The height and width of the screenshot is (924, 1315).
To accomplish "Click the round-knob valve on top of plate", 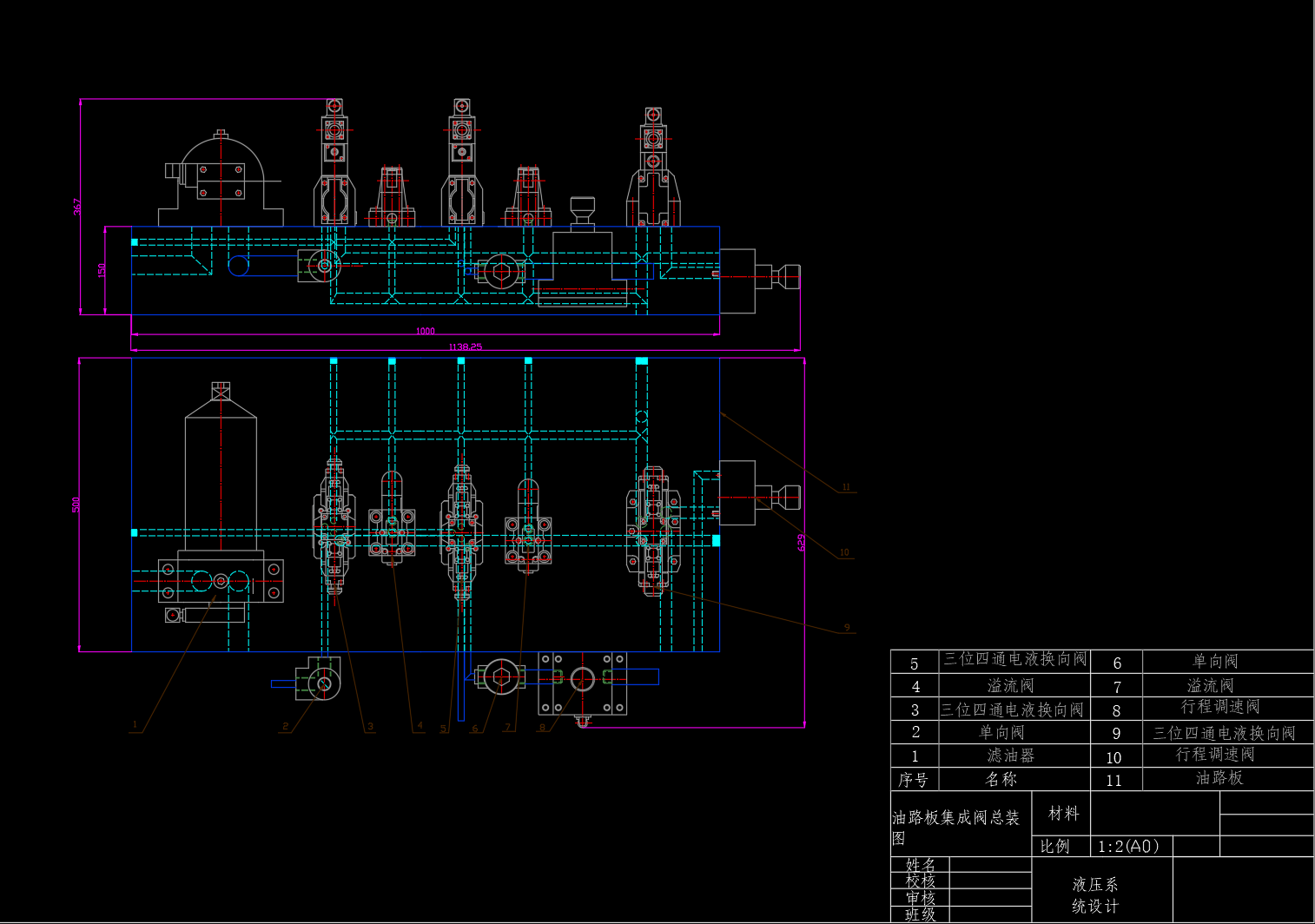I will click(582, 213).
